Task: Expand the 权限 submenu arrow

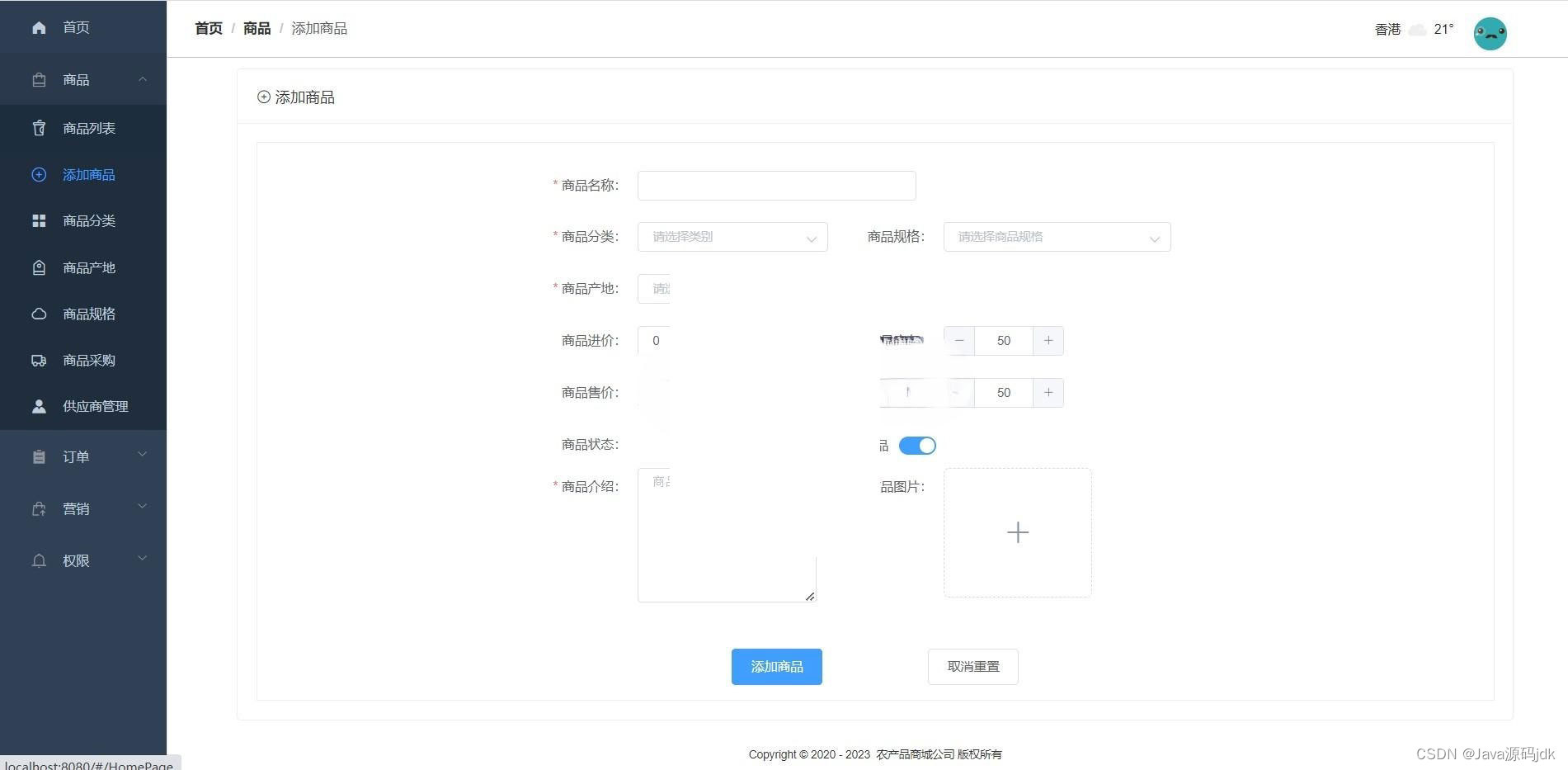Action: coord(142,559)
